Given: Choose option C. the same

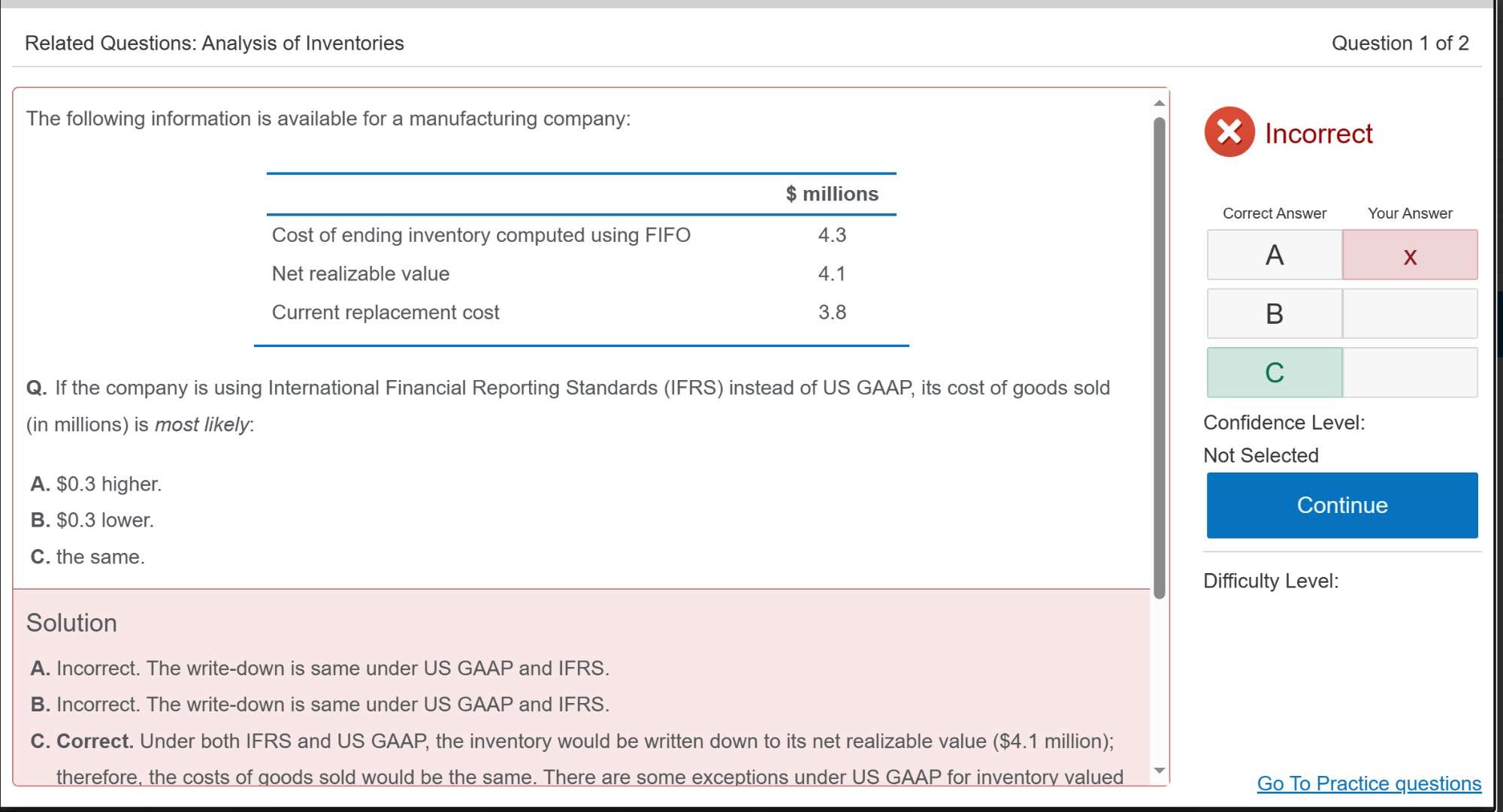Looking at the screenshot, I should [x=88, y=557].
